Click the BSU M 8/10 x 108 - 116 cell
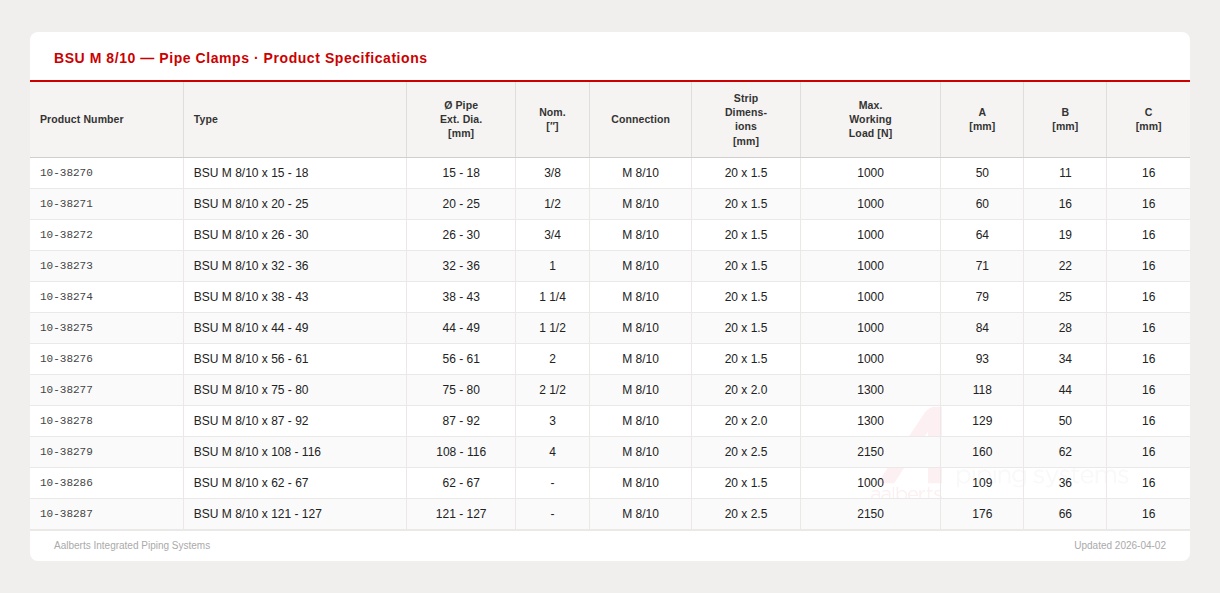Viewport: 1220px width, 593px height. [257, 452]
